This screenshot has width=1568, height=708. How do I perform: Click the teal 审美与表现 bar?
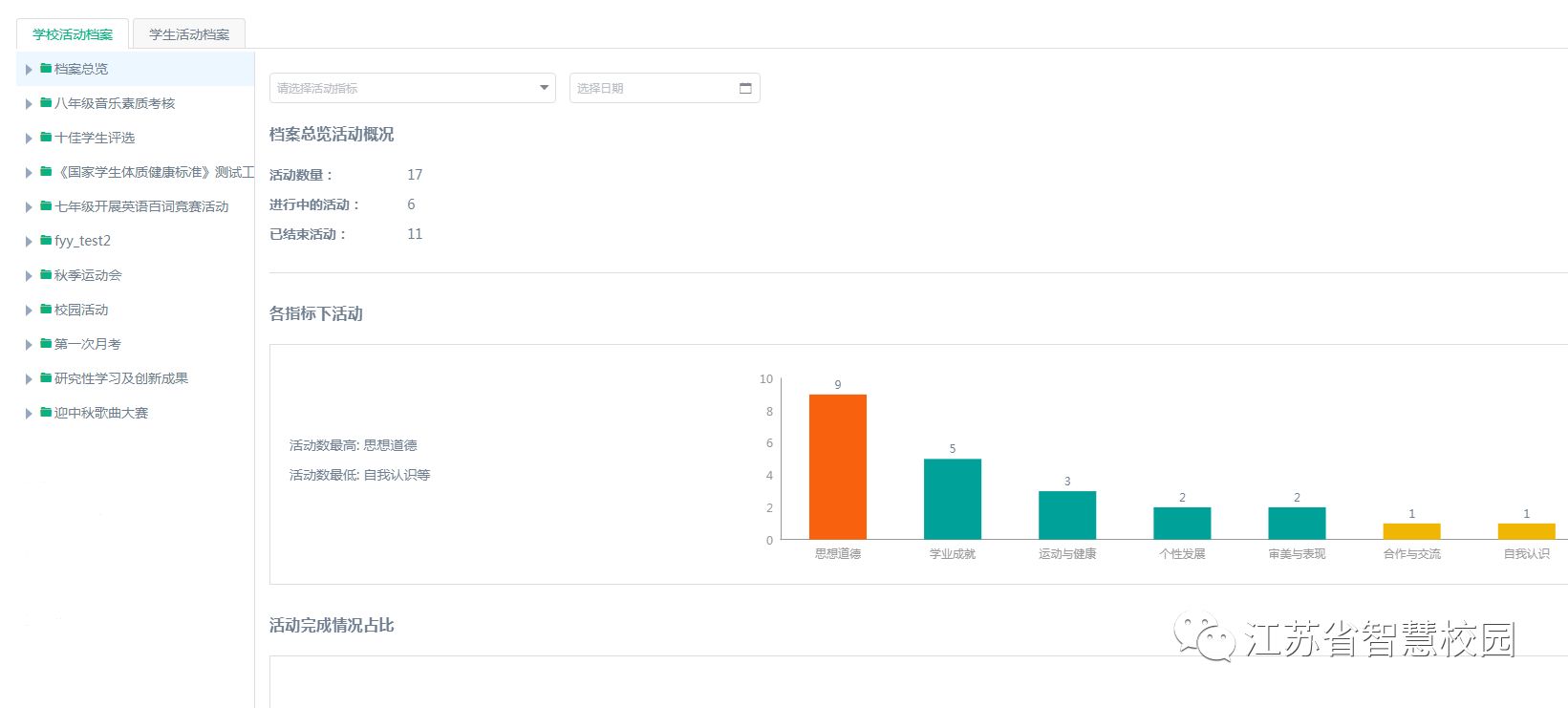1297,524
